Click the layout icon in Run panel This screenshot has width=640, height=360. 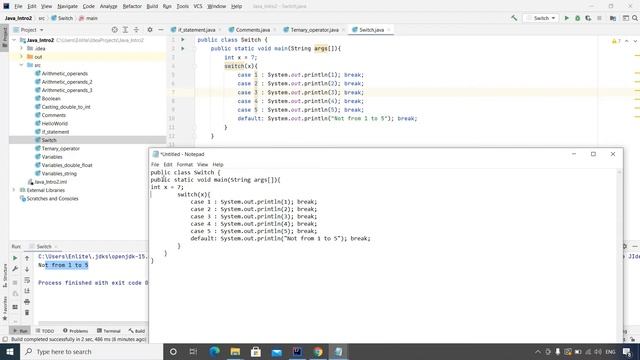click(15, 307)
